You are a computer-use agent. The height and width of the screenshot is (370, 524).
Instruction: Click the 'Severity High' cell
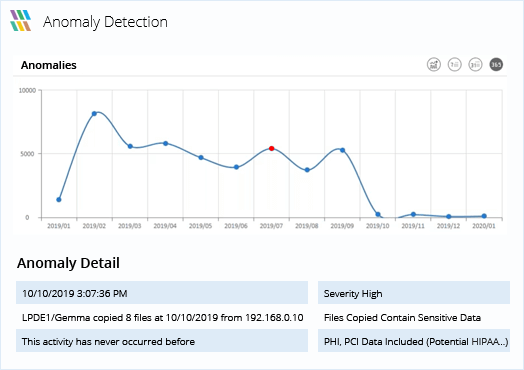(x=414, y=293)
